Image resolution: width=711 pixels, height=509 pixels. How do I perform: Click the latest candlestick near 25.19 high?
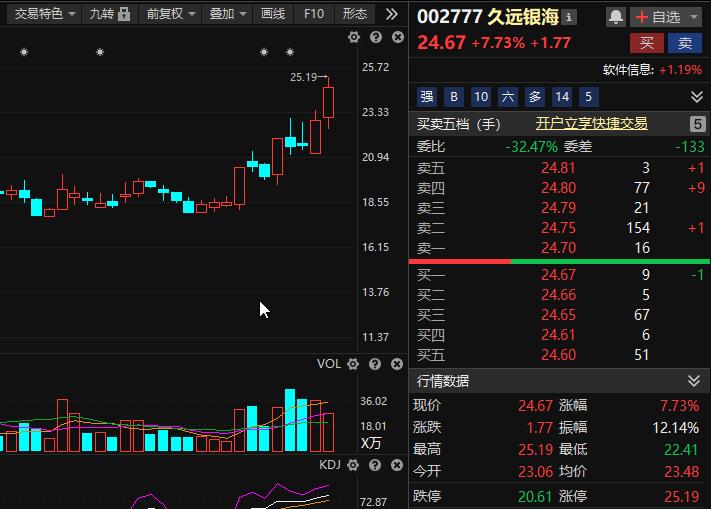point(328,102)
